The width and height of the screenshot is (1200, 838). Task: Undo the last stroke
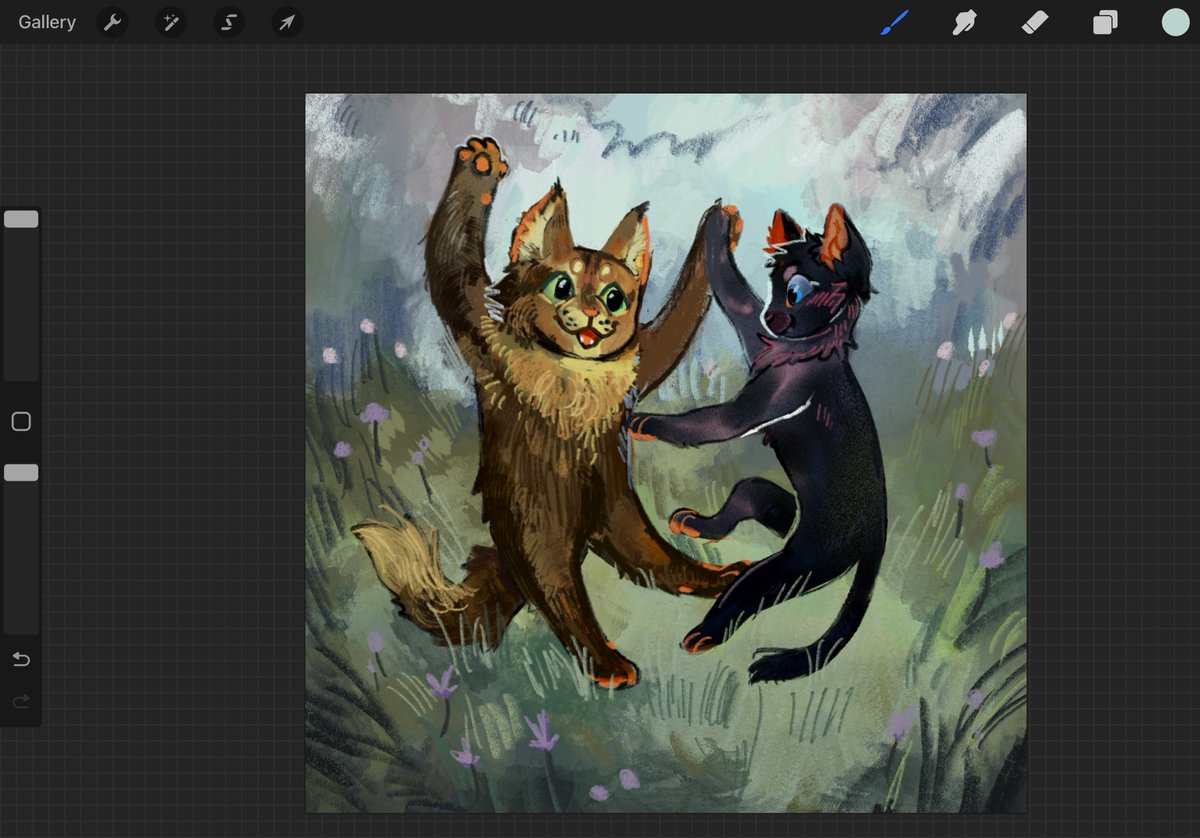click(21, 659)
